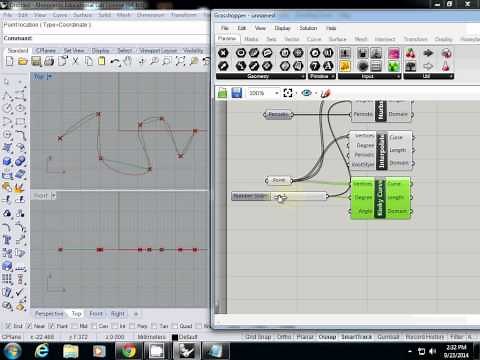The image size is (480, 360).
Task: Click the Open file green icon in Grasshopper
Action: pos(222,93)
